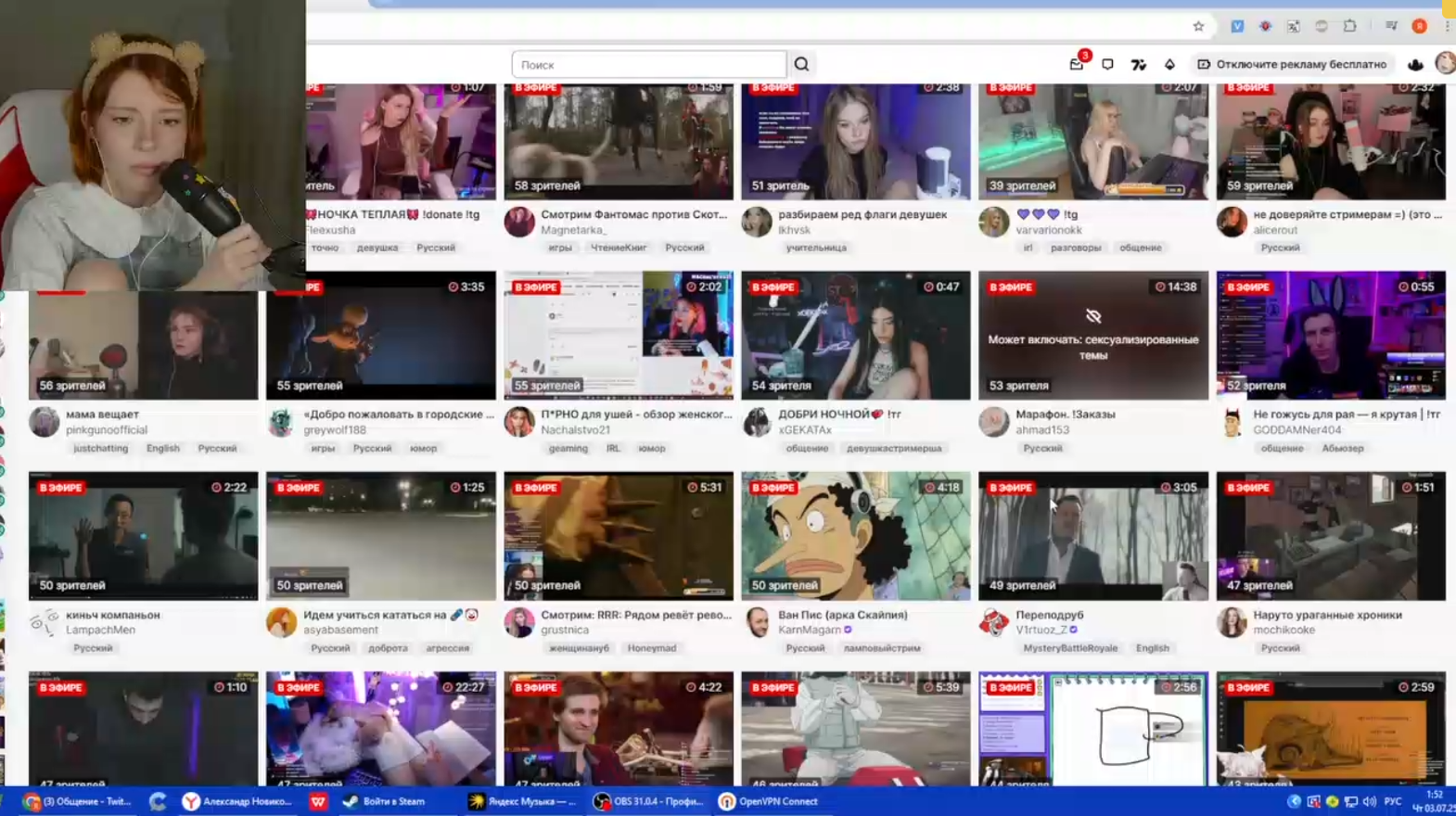The image size is (1456, 816).
Task: Click the volume speaker tray icon
Action: tap(1370, 801)
